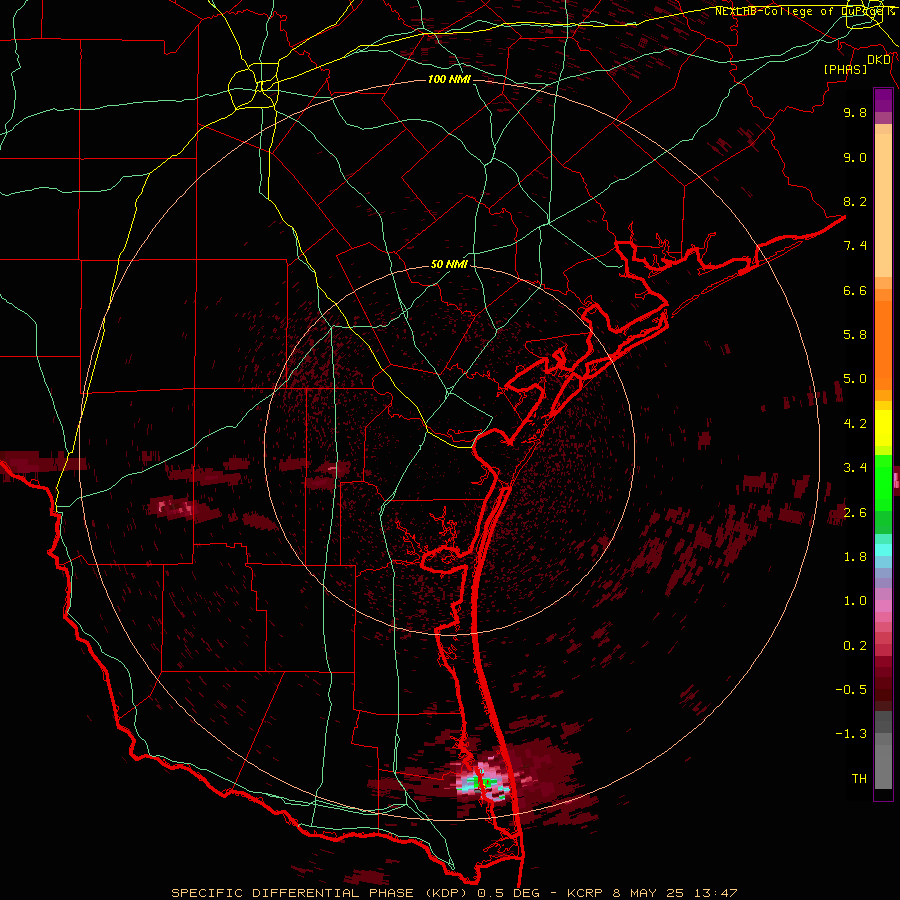
Task: Click the "[PHAS]" units label
Action: 845,70
